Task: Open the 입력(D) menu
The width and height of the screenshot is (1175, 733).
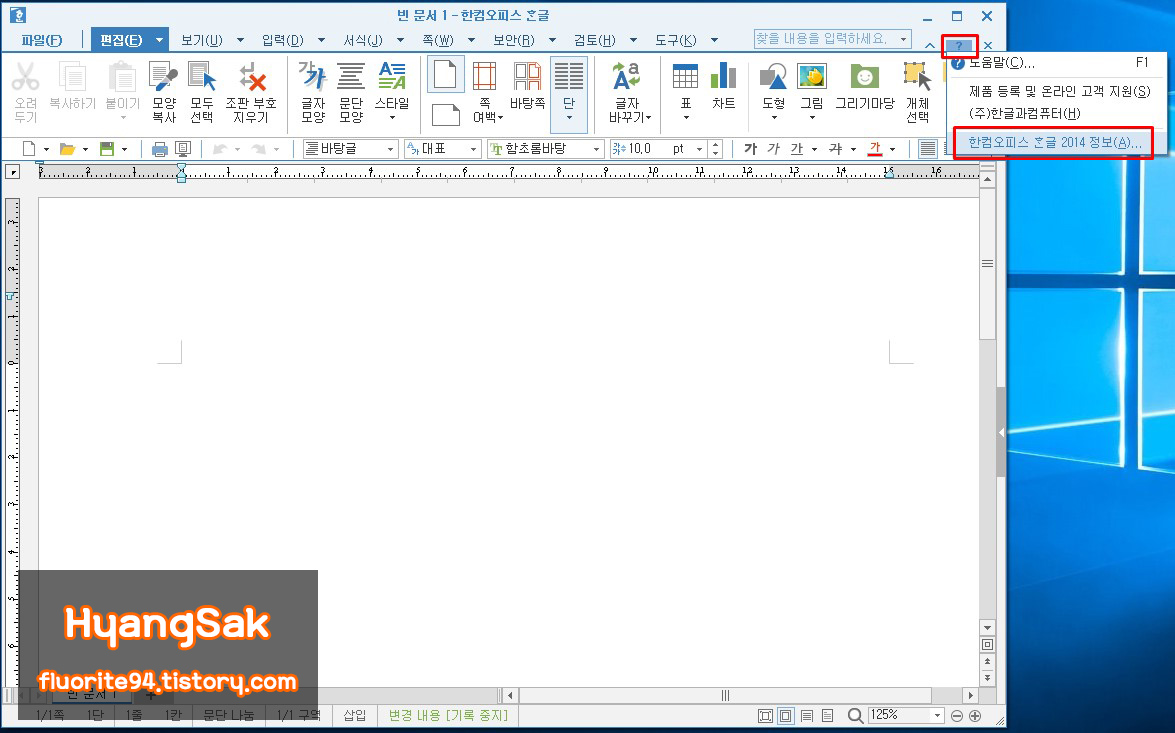Action: point(283,40)
